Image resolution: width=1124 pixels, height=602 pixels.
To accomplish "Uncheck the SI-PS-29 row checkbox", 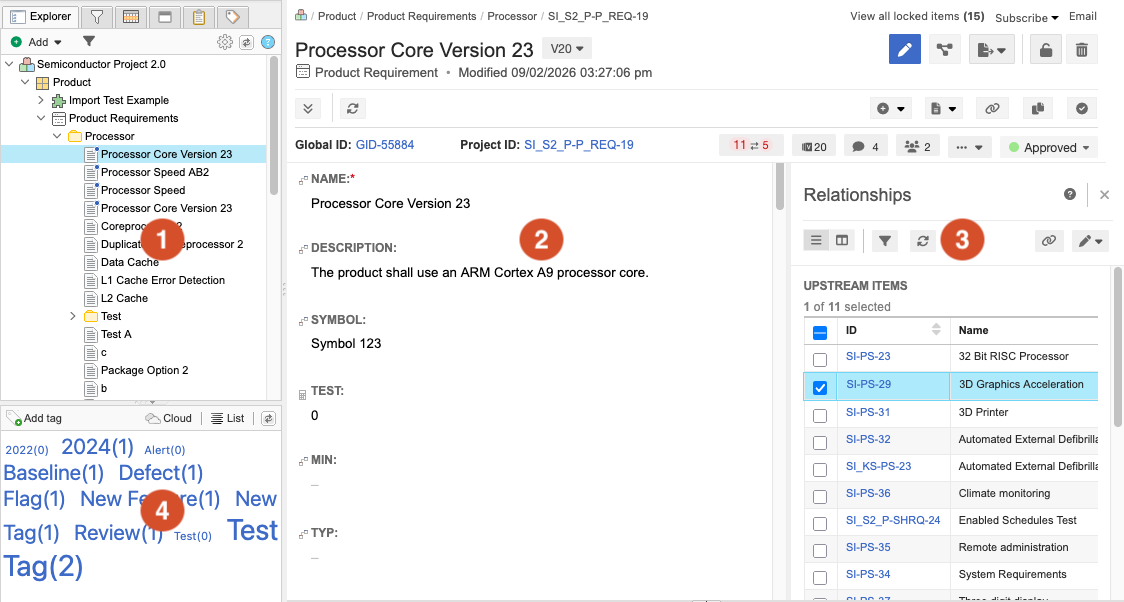I will click(x=820, y=388).
